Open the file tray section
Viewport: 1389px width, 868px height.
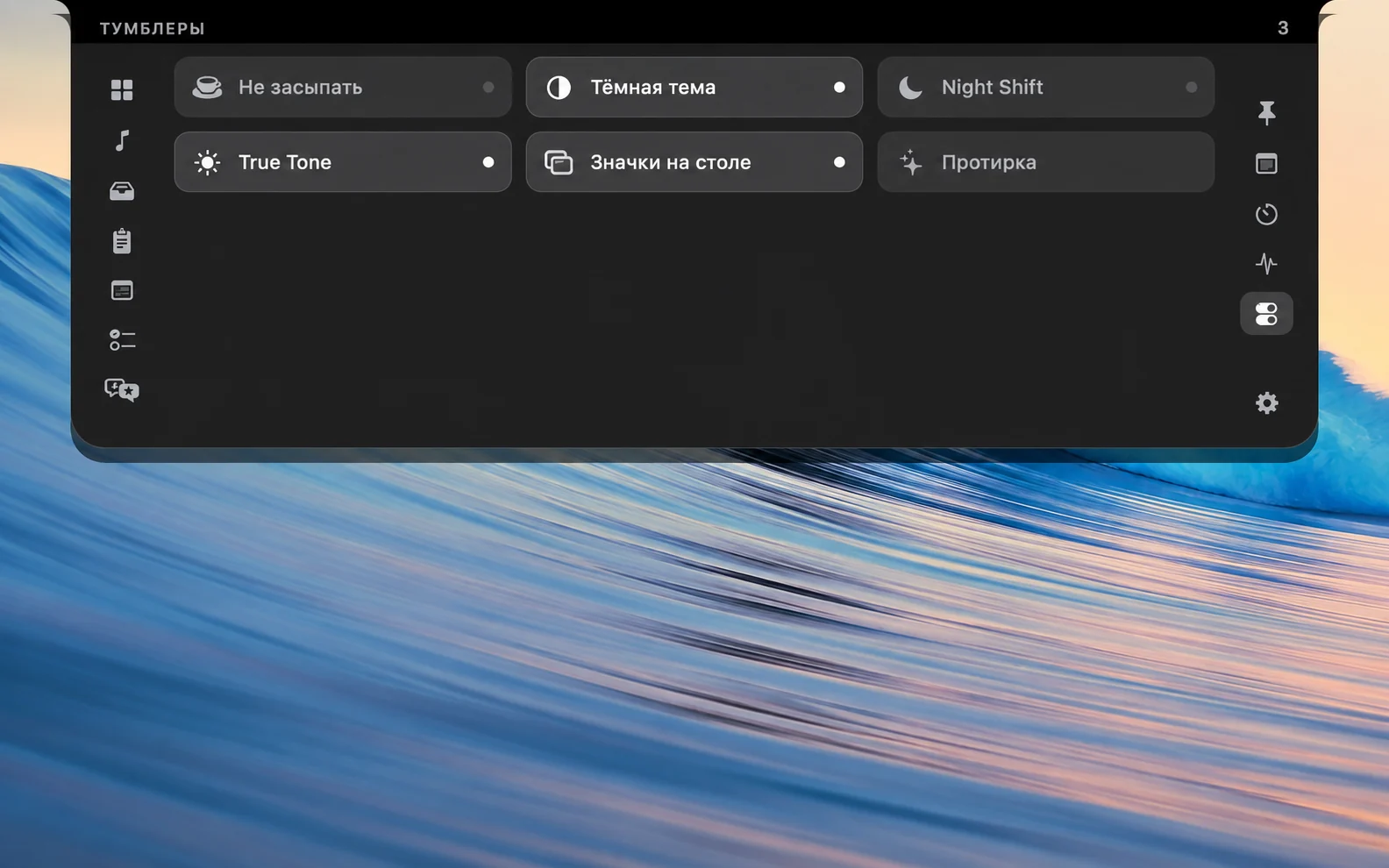coord(122,190)
